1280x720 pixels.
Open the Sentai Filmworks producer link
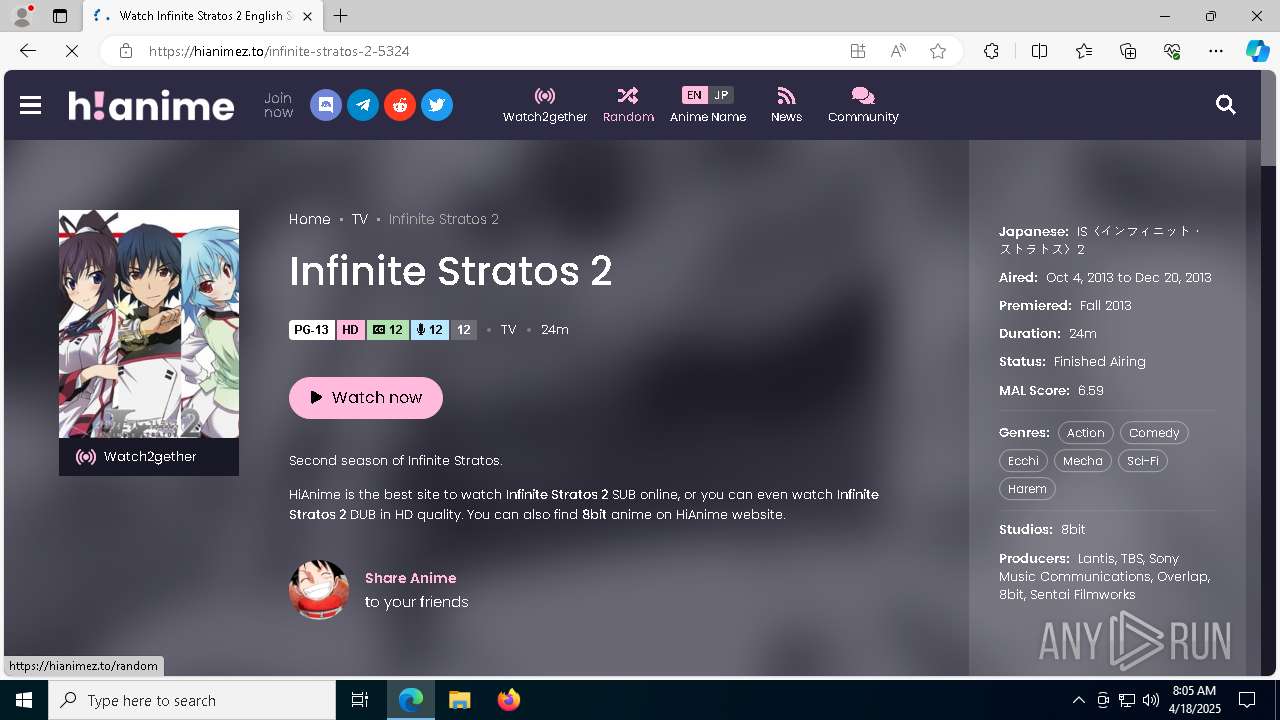pyautogui.click(x=1083, y=594)
